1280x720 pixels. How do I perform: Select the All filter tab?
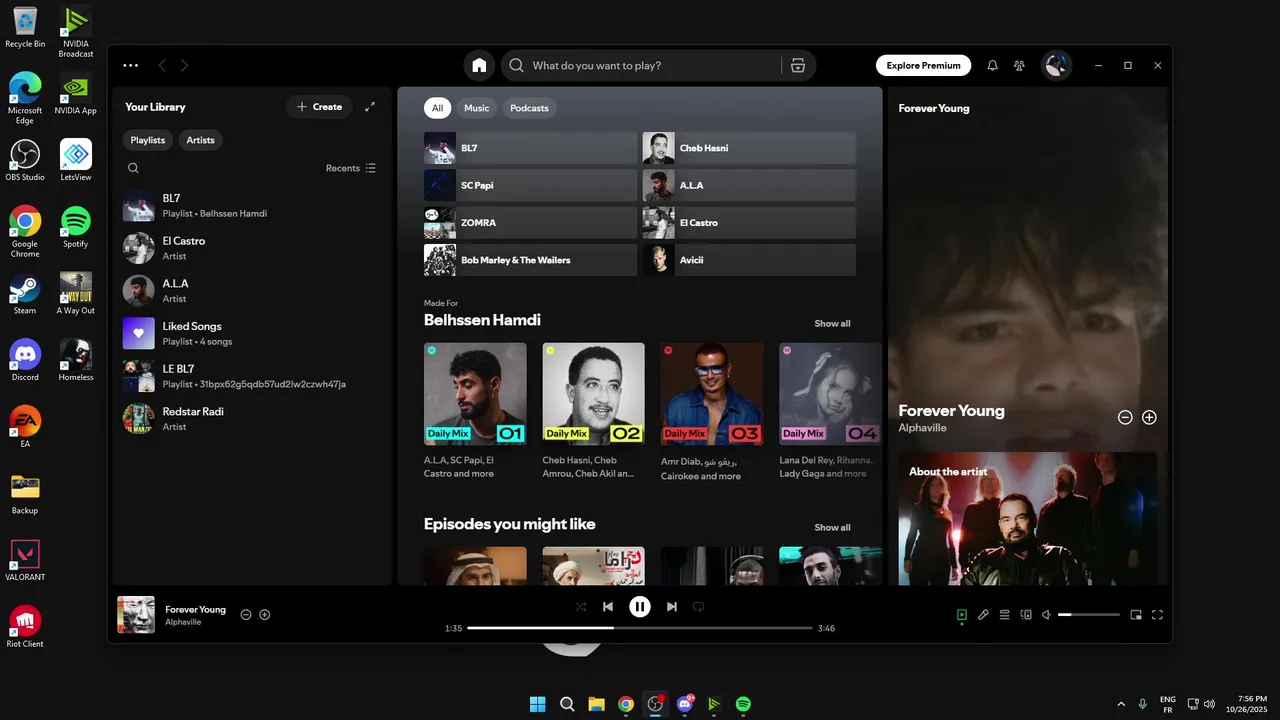[x=437, y=108]
